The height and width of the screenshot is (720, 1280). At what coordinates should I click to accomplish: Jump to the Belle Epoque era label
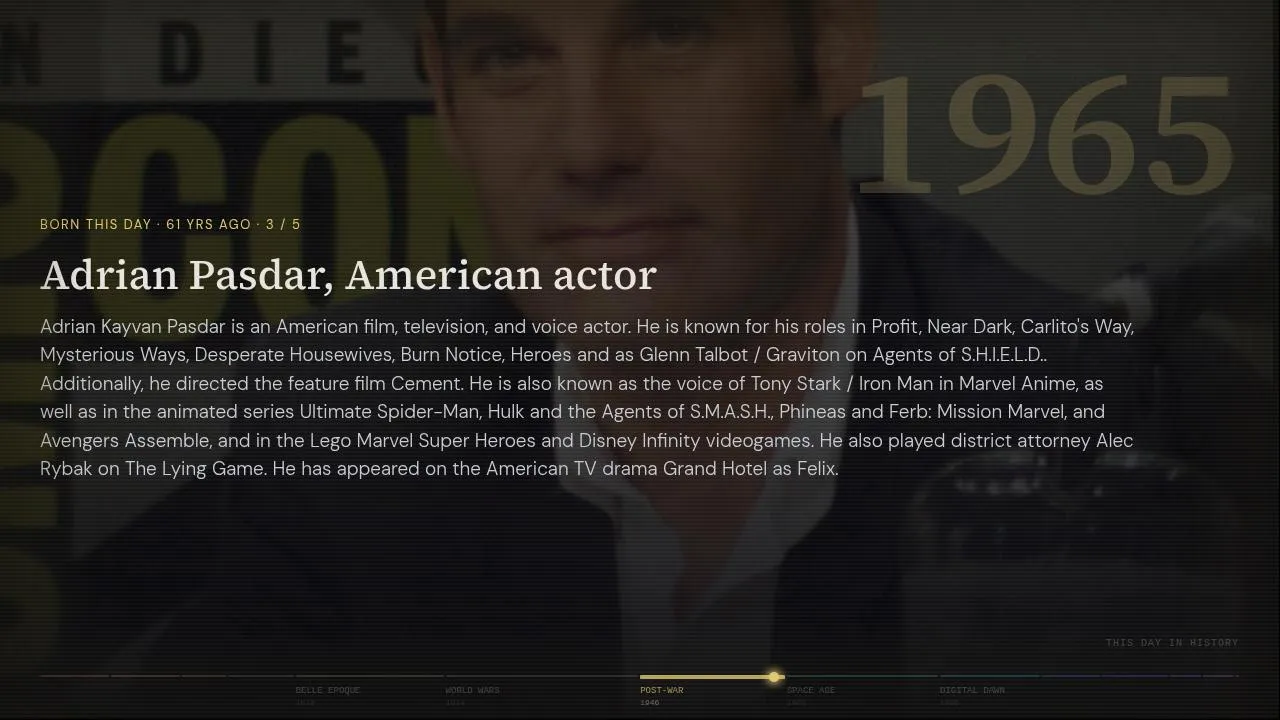pos(327,690)
